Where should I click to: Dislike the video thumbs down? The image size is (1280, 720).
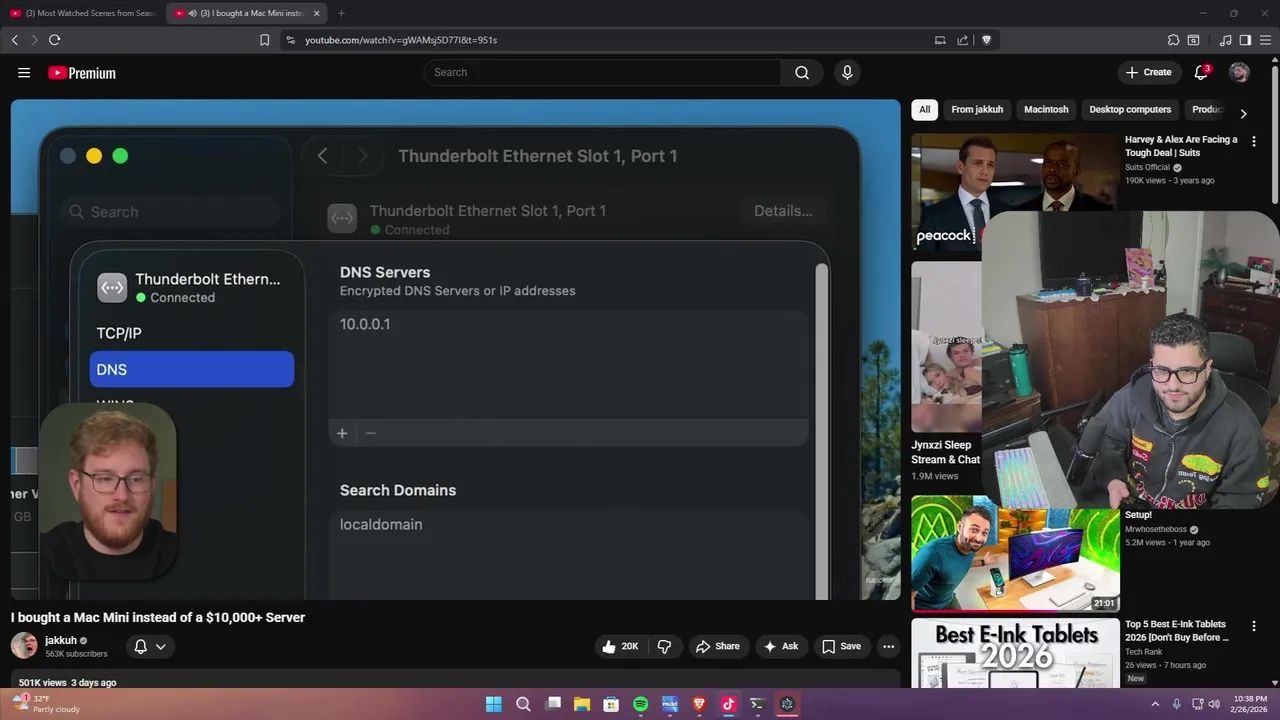664,646
